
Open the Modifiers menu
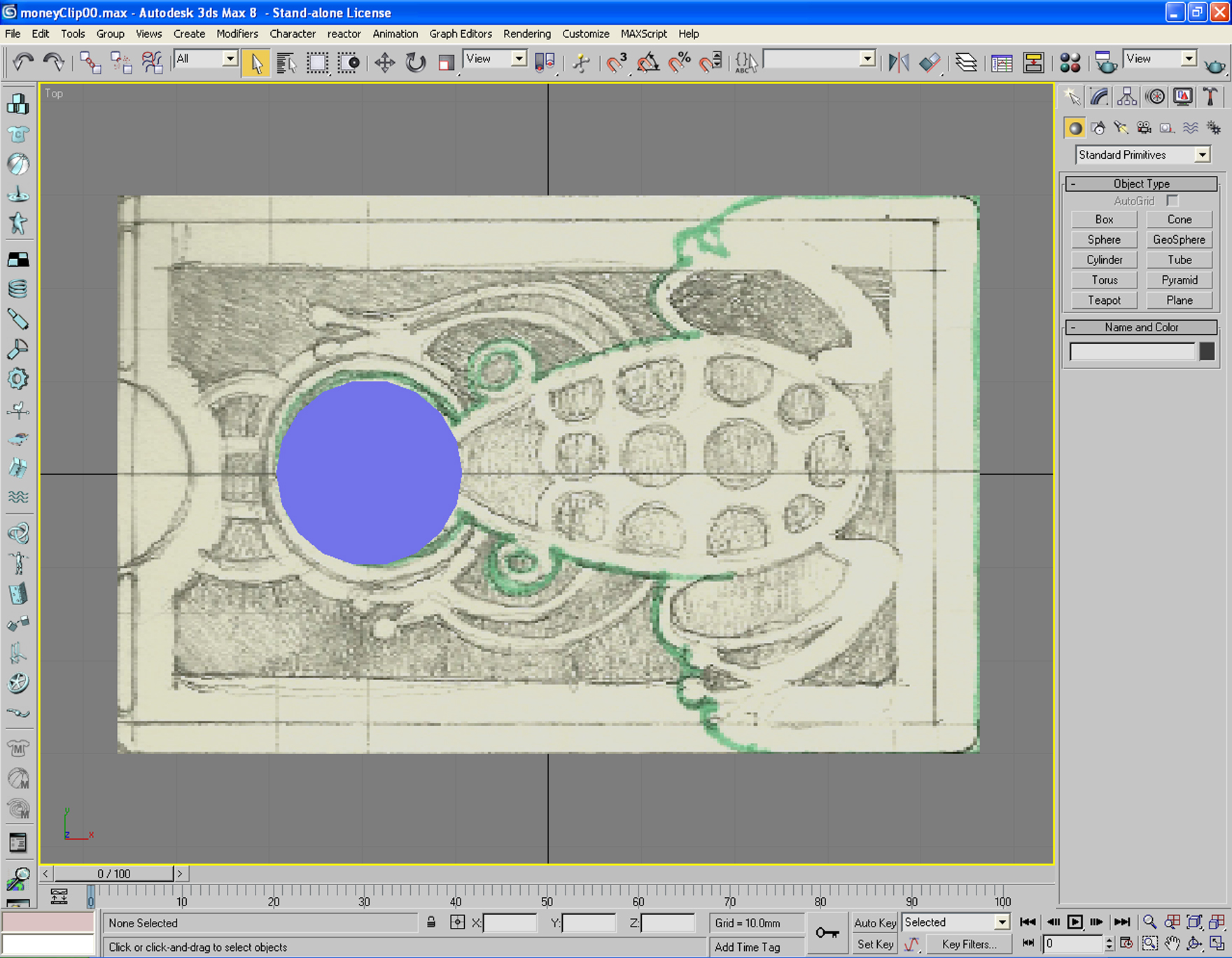[237, 34]
